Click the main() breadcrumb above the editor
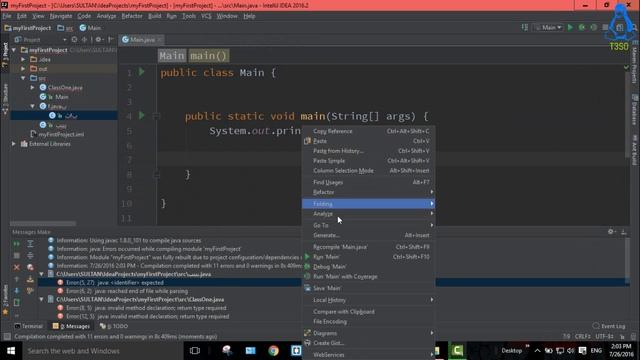 click(x=209, y=56)
